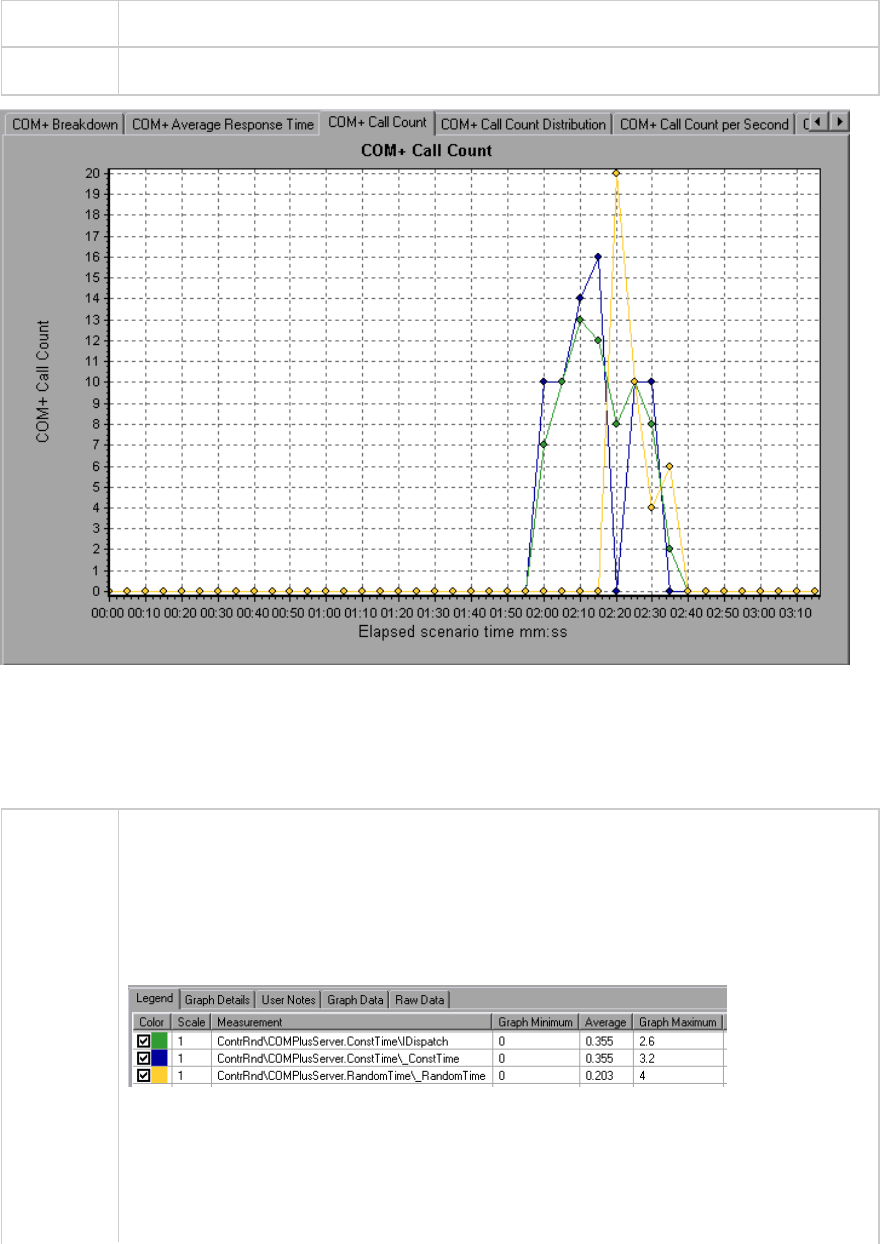880x1244 pixels.
Task: Click the green IDispatch color swatch
Action: (160, 1041)
